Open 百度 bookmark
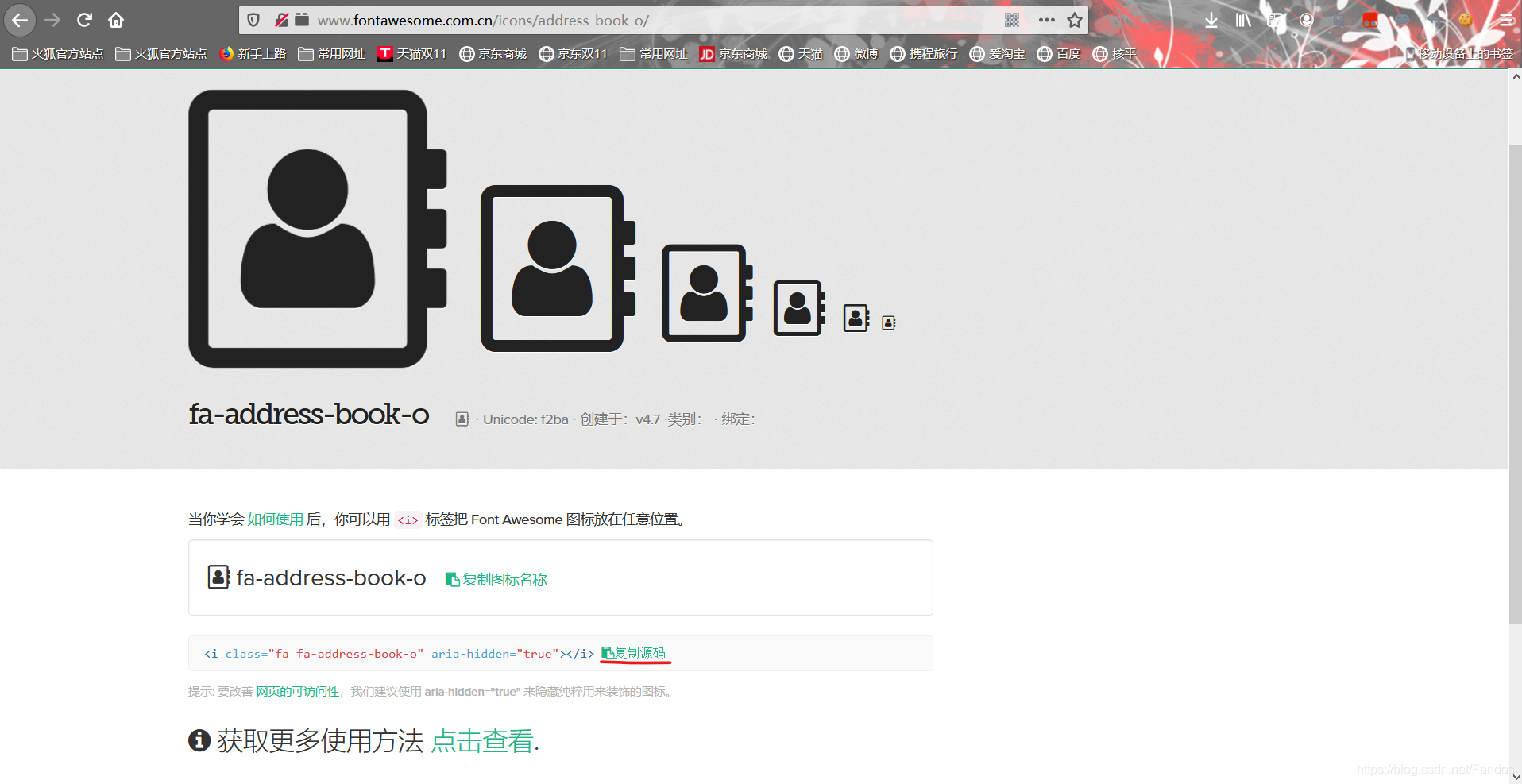This screenshot has width=1522, height=784. tap(1059, 54)
